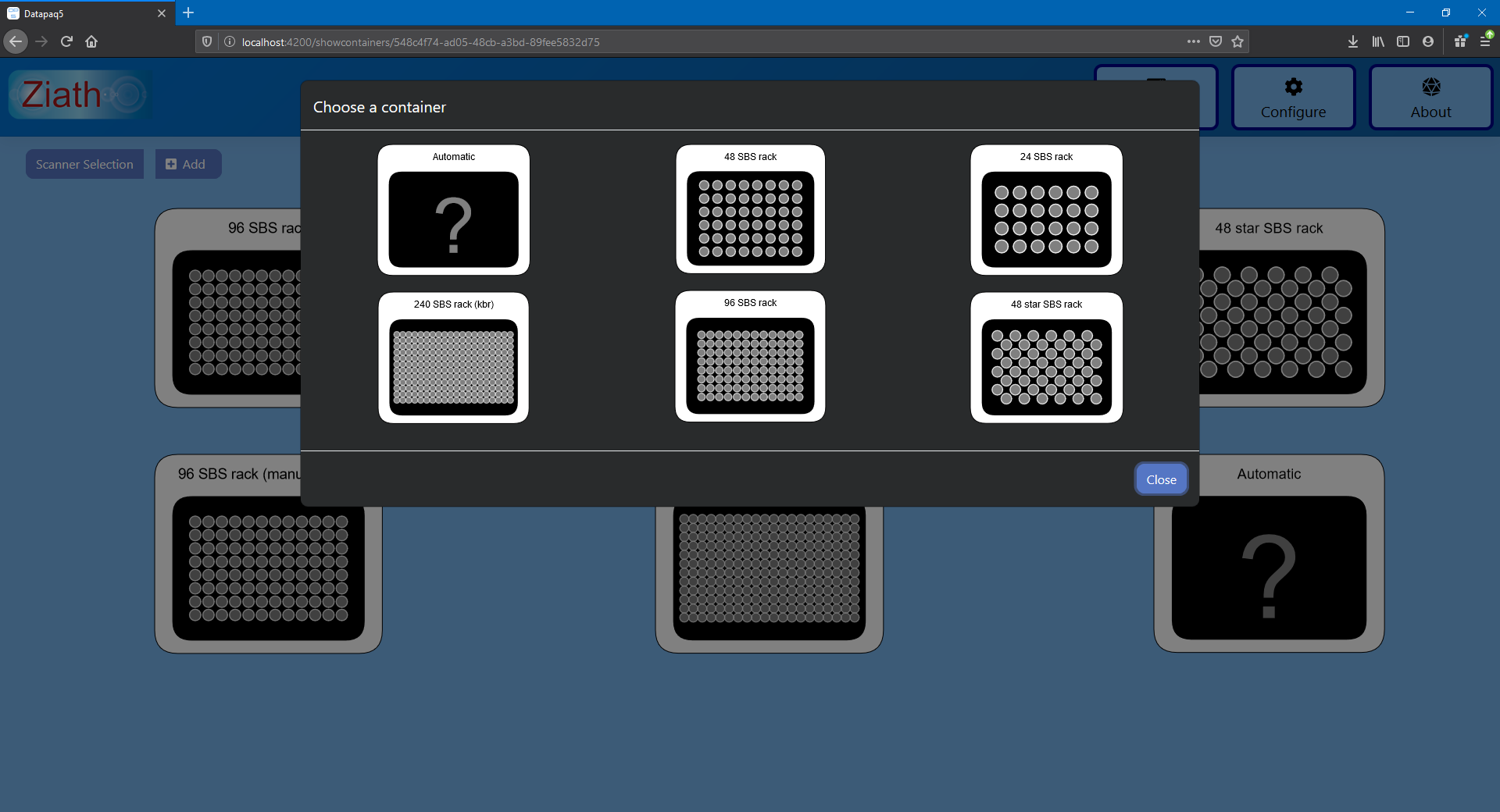Viewport: 1500px width, 812px height.
Task: Save page to Pocket
Action: 1216,41
